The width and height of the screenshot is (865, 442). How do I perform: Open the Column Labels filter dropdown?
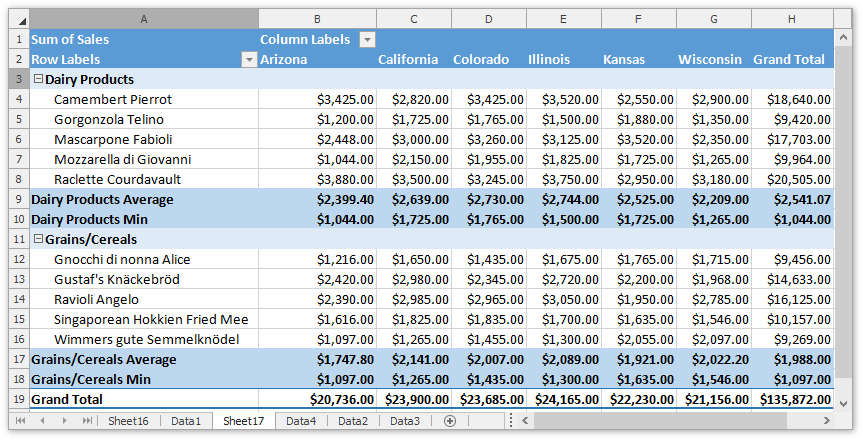(x=367, y=40)
